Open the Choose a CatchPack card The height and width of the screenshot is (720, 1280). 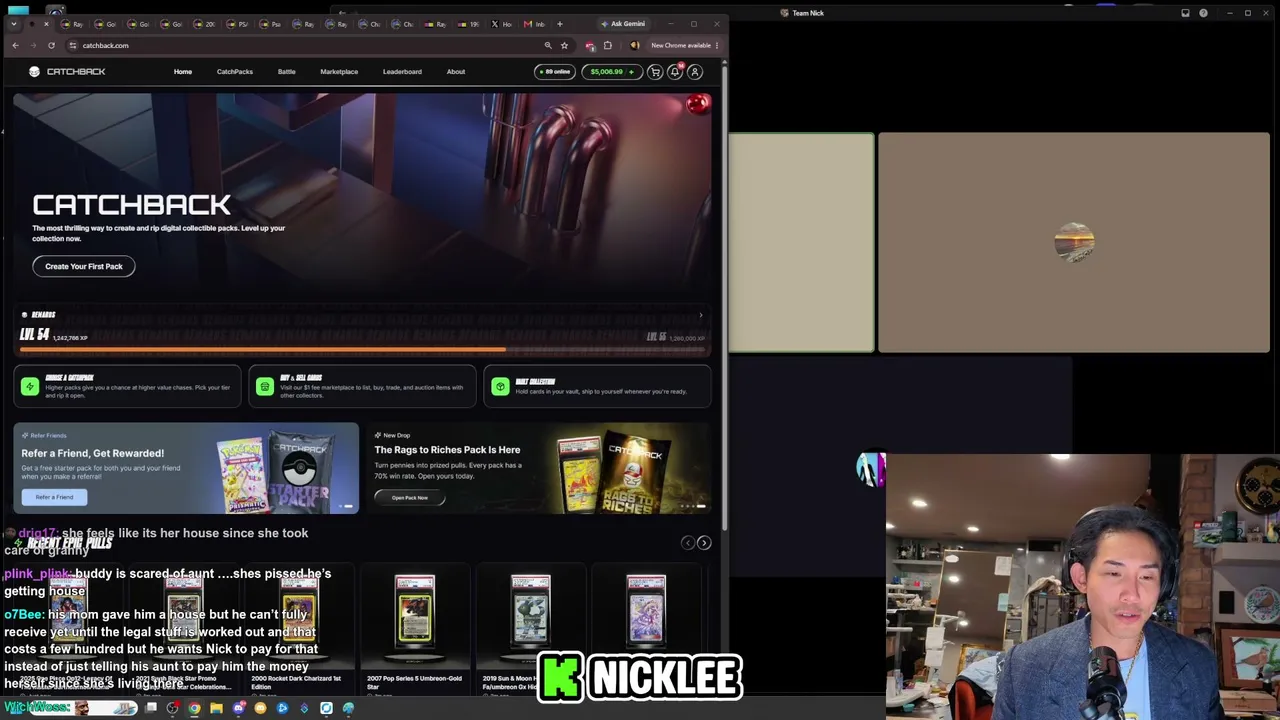pos(127,386)
